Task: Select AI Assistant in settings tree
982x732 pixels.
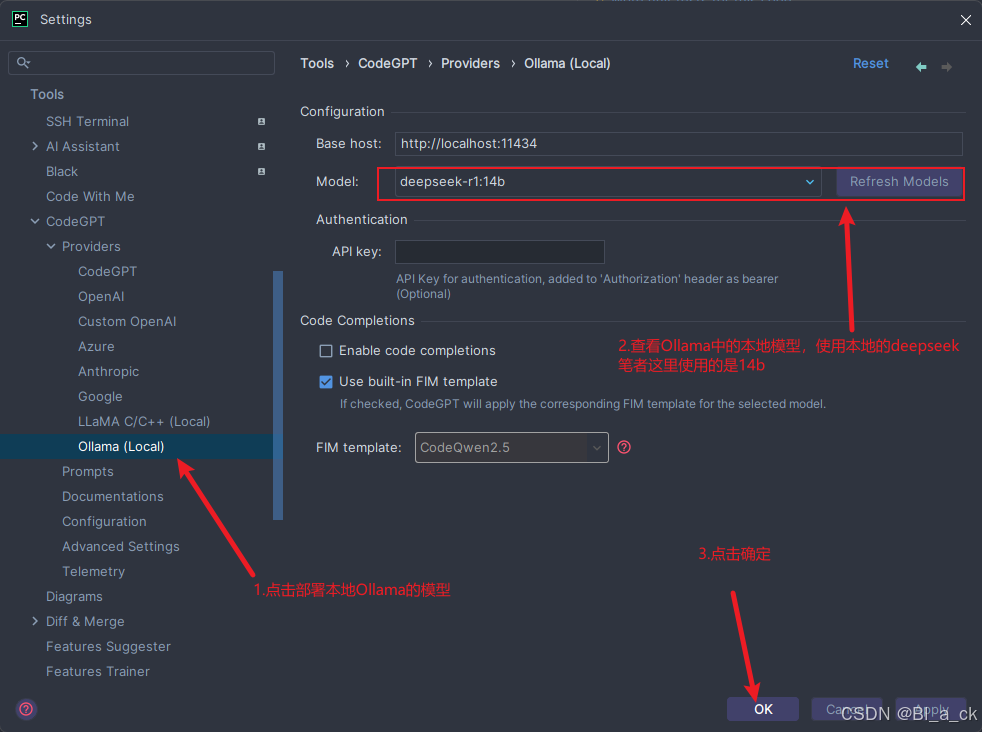Action: [x=83, y=147]
